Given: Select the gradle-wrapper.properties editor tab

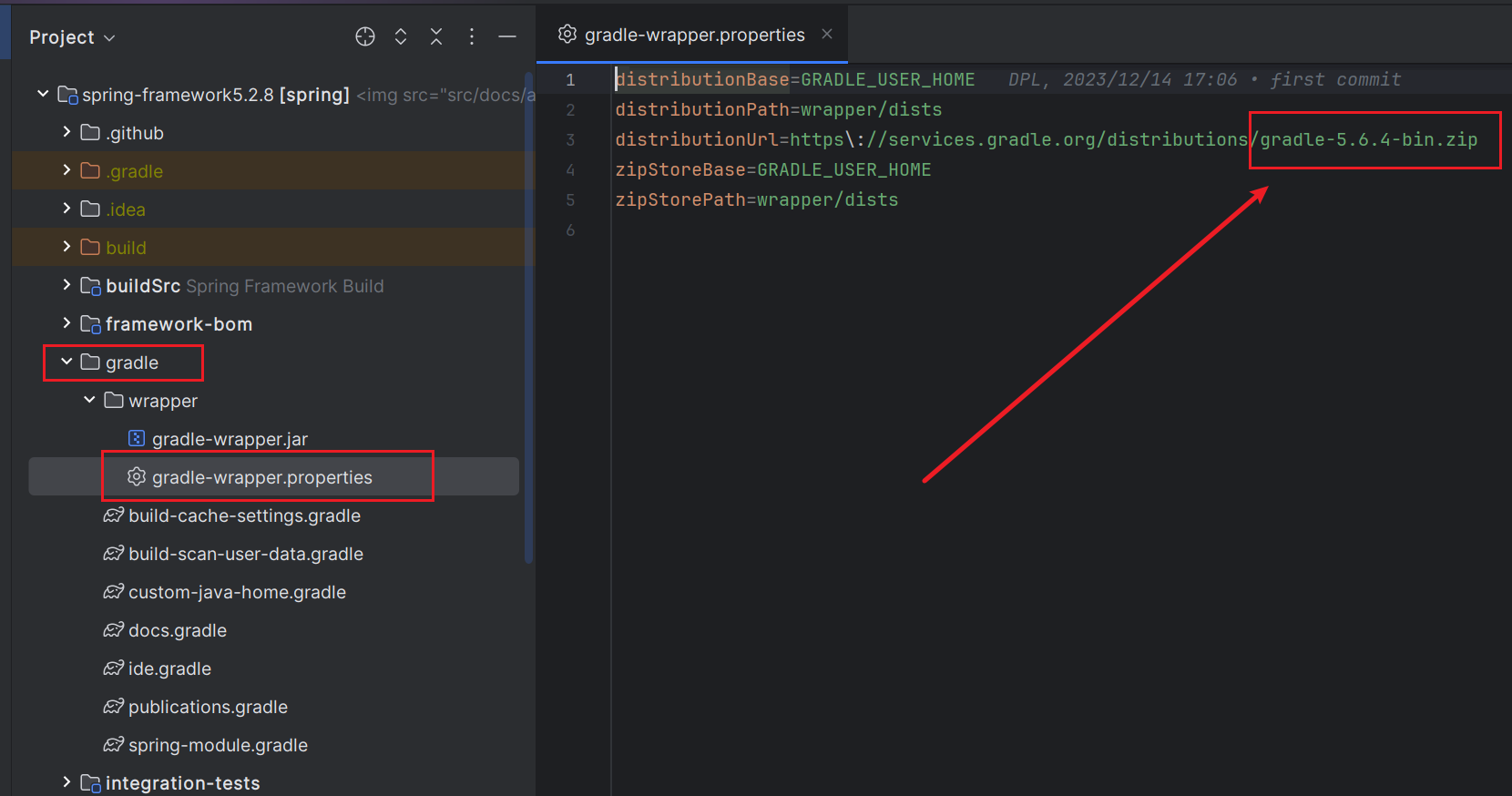Looking at the screenshot, I should (x=694, y=35).
